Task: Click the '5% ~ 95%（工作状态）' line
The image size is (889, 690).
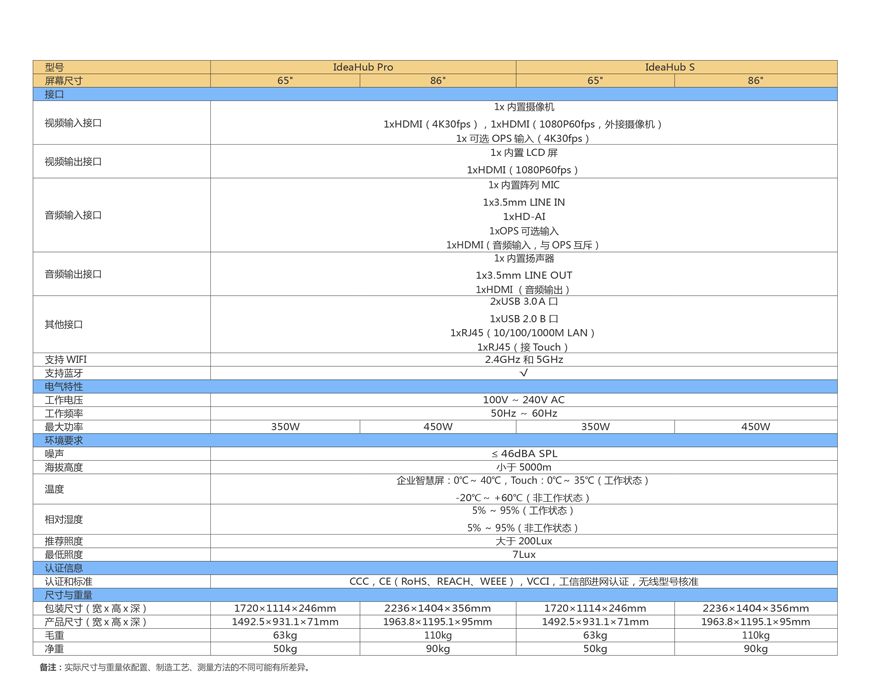Action: pos(523,511)
